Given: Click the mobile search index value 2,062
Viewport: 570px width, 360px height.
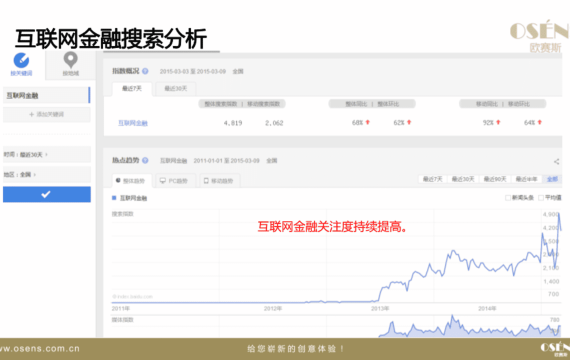Looking at the screenshot, I should tap(274, 123).
